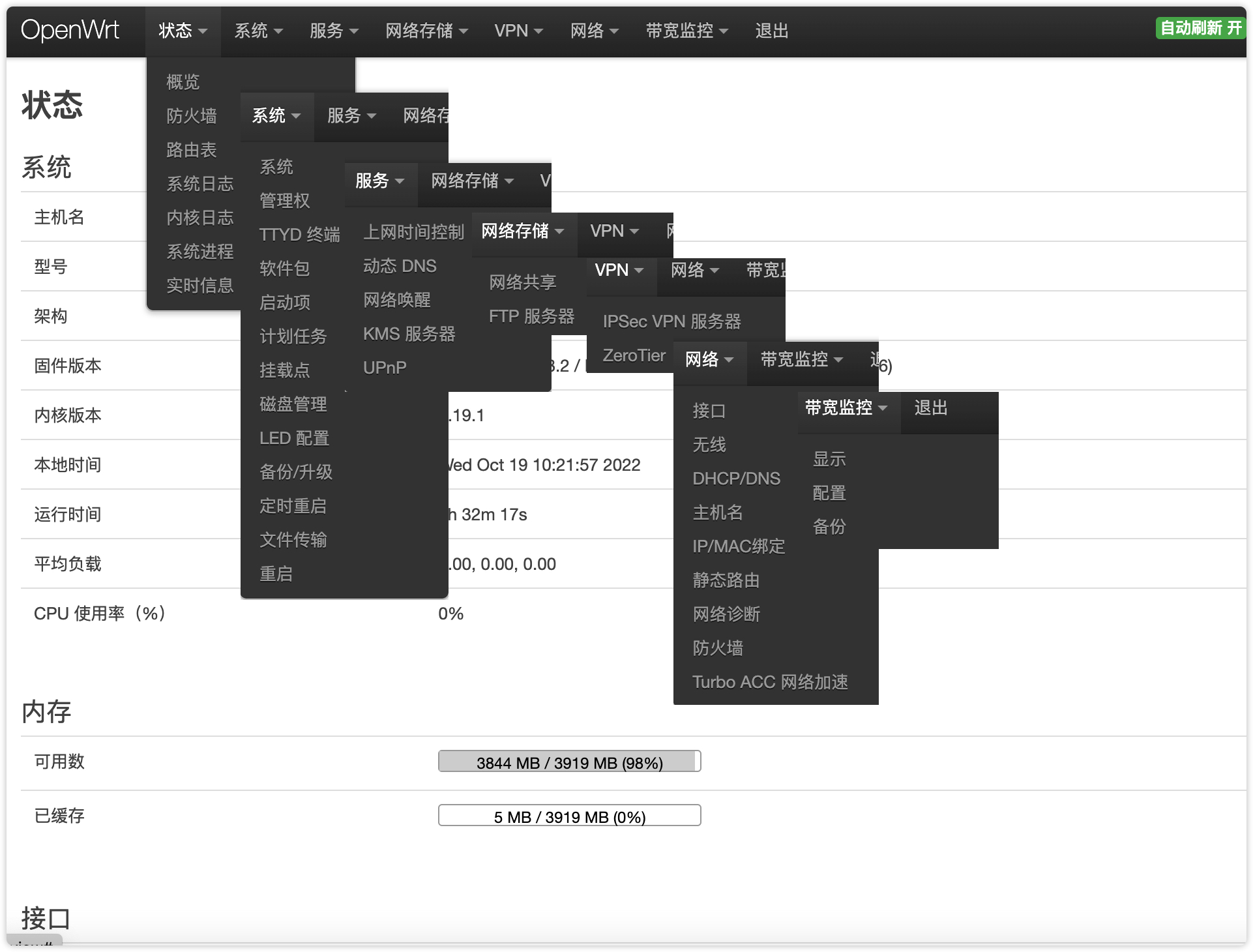Open 挂载点 menu entry
Screen dimensions: 1253x952
(284, 370)
